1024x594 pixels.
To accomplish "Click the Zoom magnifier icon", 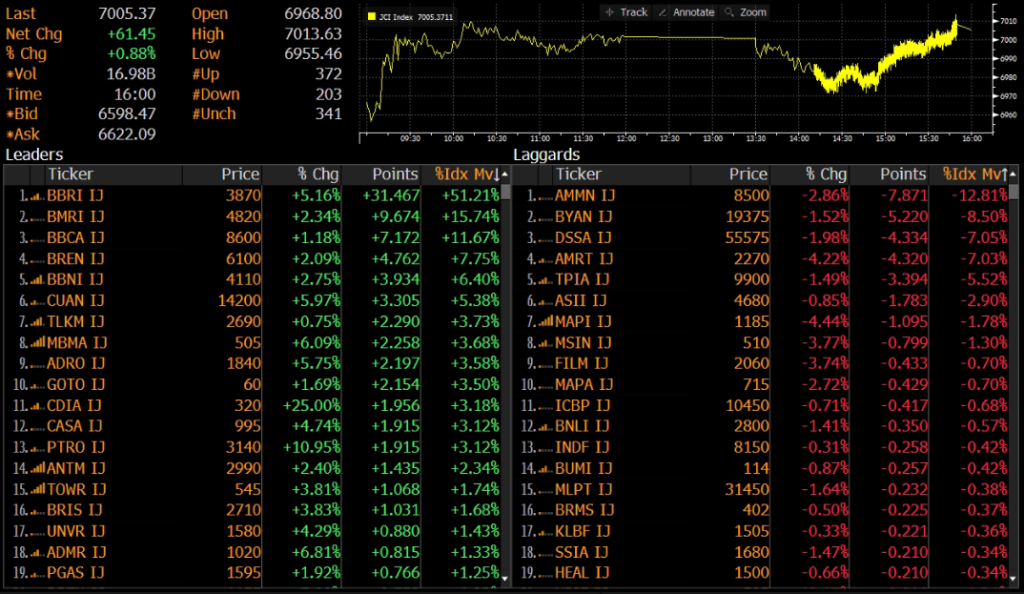I will (729, 12).
